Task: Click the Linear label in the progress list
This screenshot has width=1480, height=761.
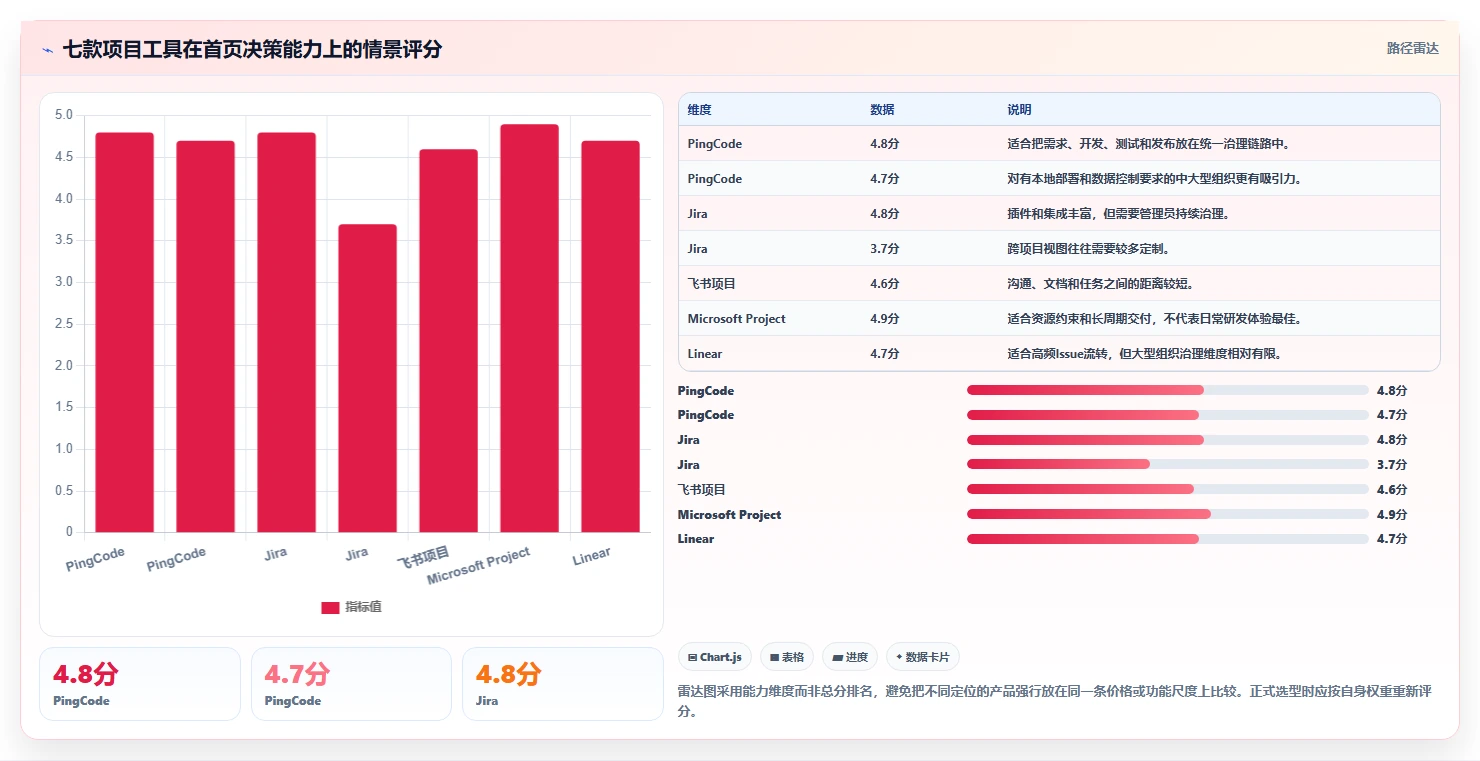Action: [x=696, y=539]
